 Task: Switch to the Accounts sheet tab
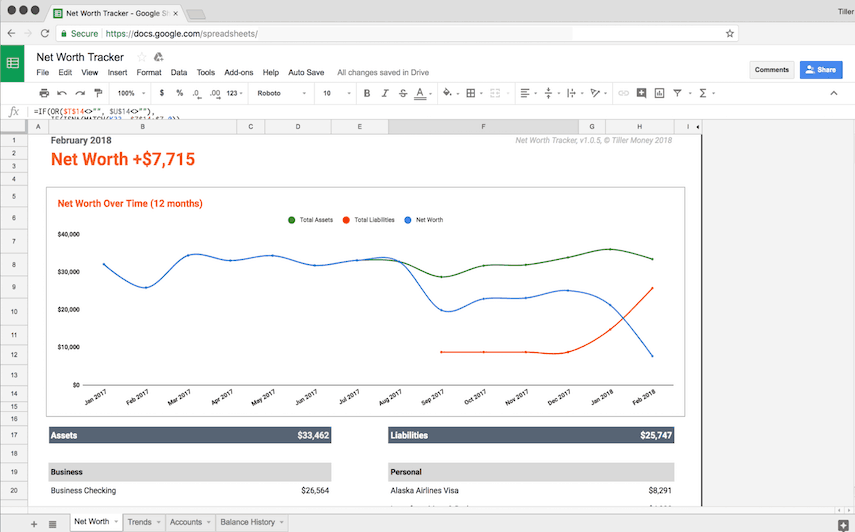coord(190,522)
